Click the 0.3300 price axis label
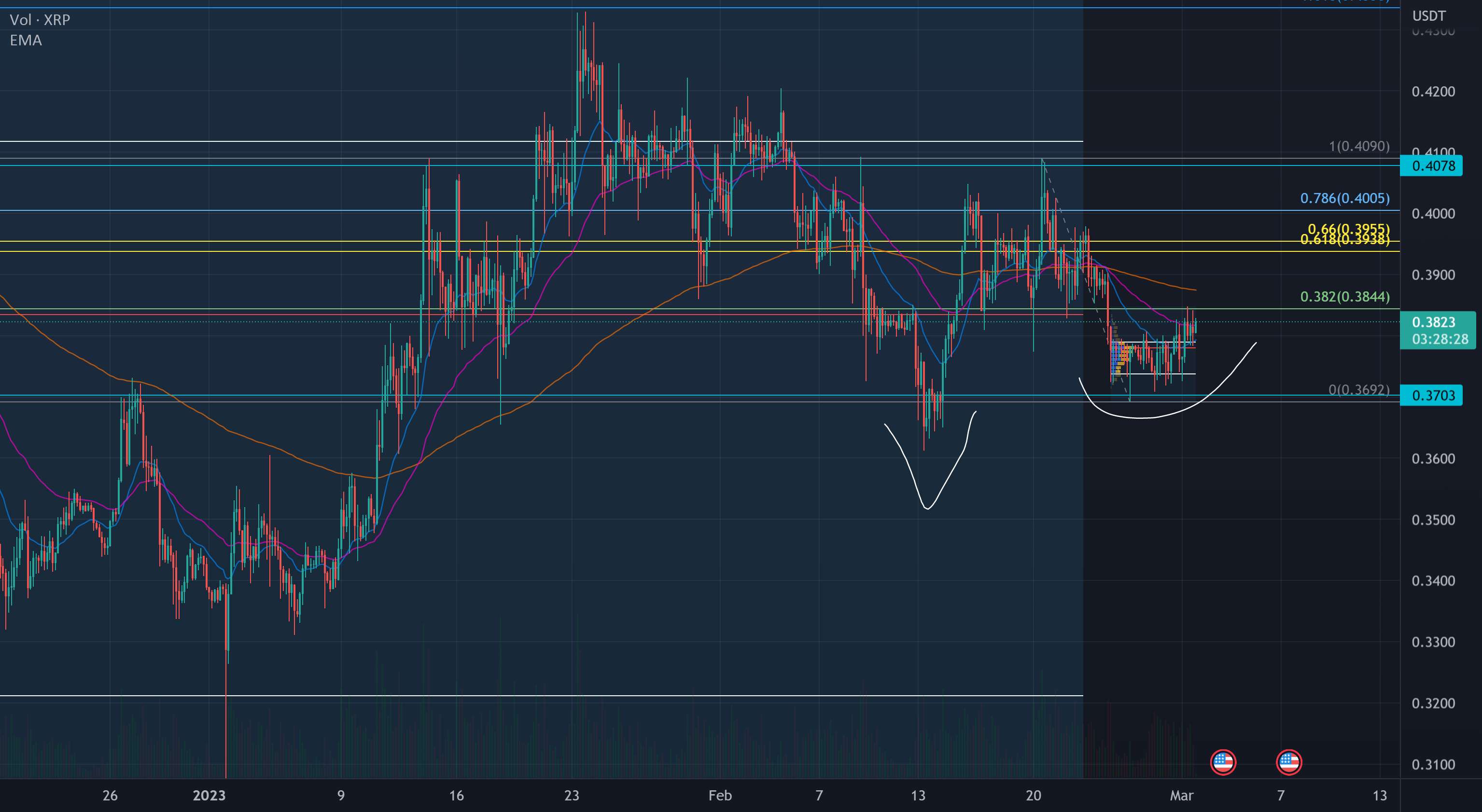Screen dimensions: 1482x812 pos(1433,642)
